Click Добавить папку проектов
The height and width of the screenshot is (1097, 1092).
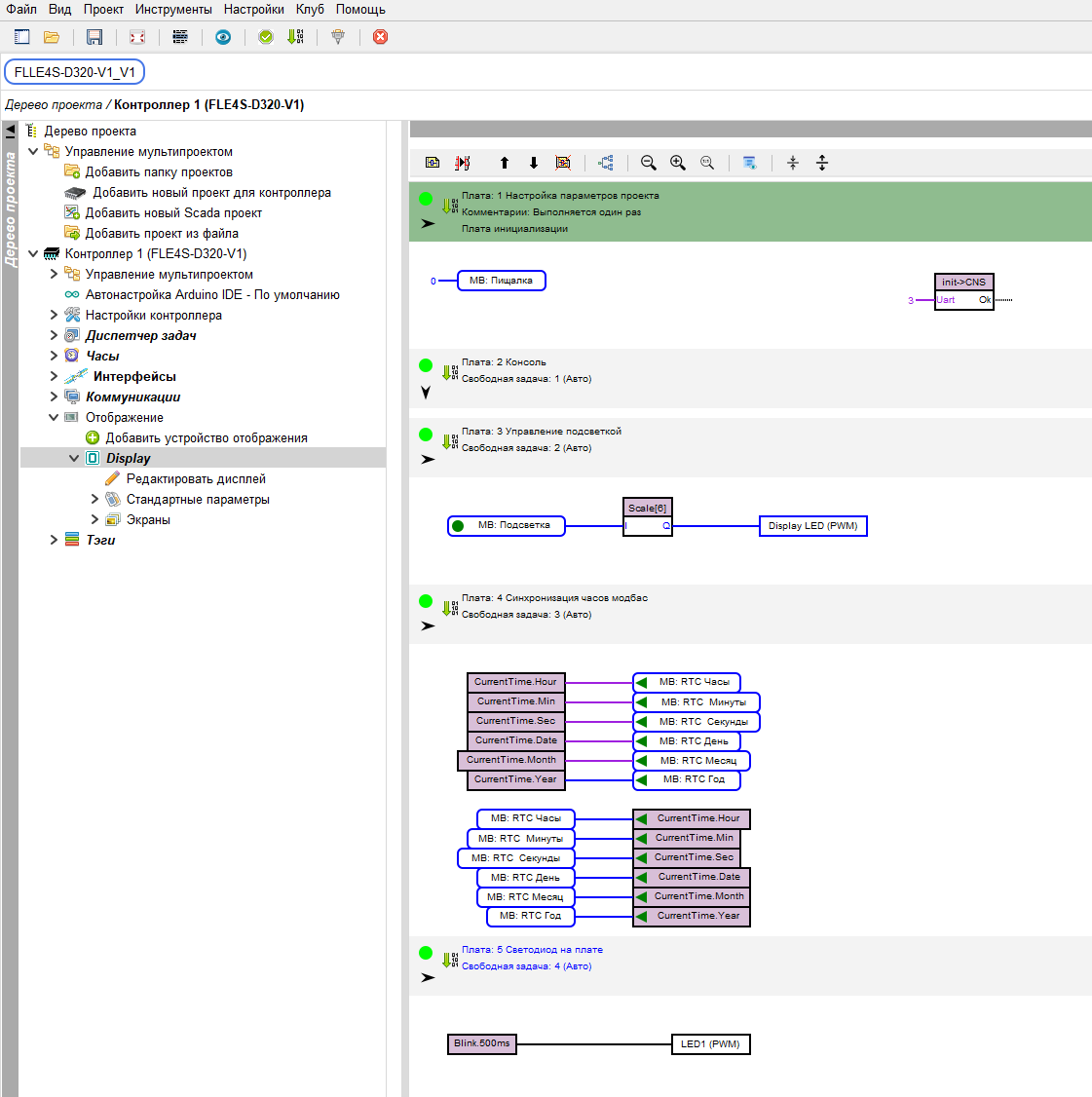(159, 171)
